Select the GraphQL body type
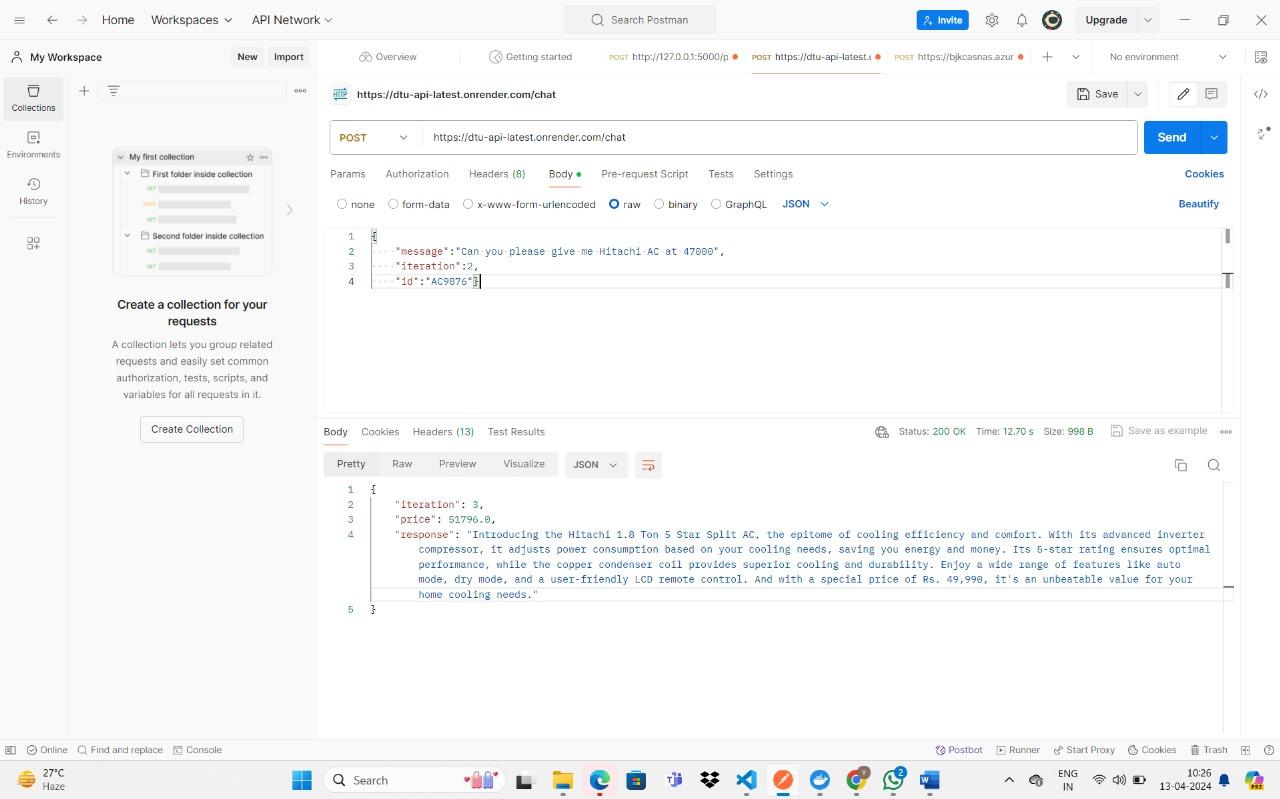Image resolution: width=1280 pixels, height=799 pixels. tap(739, 204)
